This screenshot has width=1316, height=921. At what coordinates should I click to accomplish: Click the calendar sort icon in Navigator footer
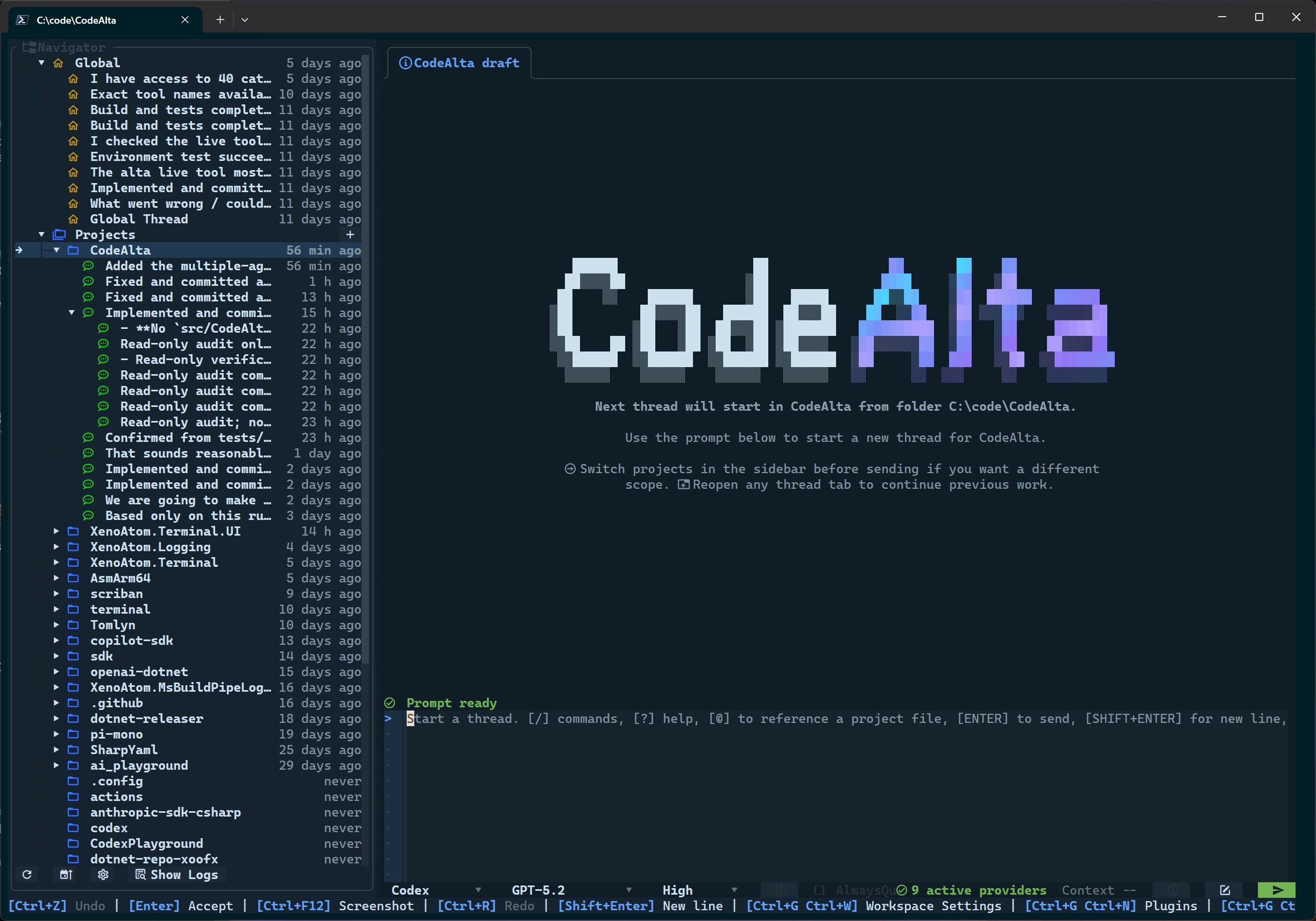67,875
